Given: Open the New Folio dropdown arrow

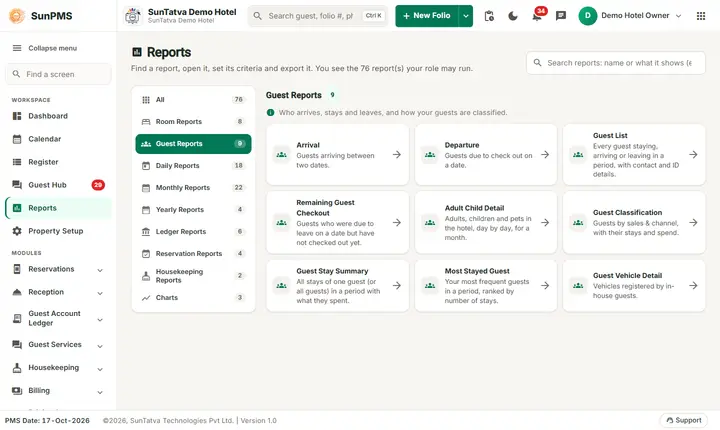Looking at the screenshot, I should tap(466, 16).
